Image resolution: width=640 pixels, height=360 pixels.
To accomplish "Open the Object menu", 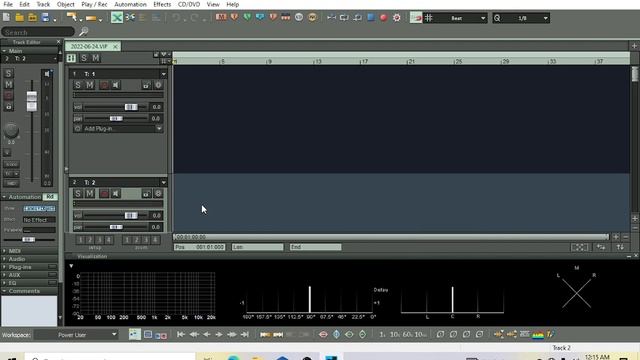I will pos(65,4).
